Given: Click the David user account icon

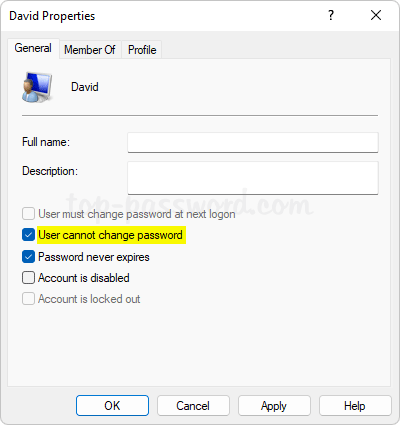Looking at the screenshot, I should 37,87.
